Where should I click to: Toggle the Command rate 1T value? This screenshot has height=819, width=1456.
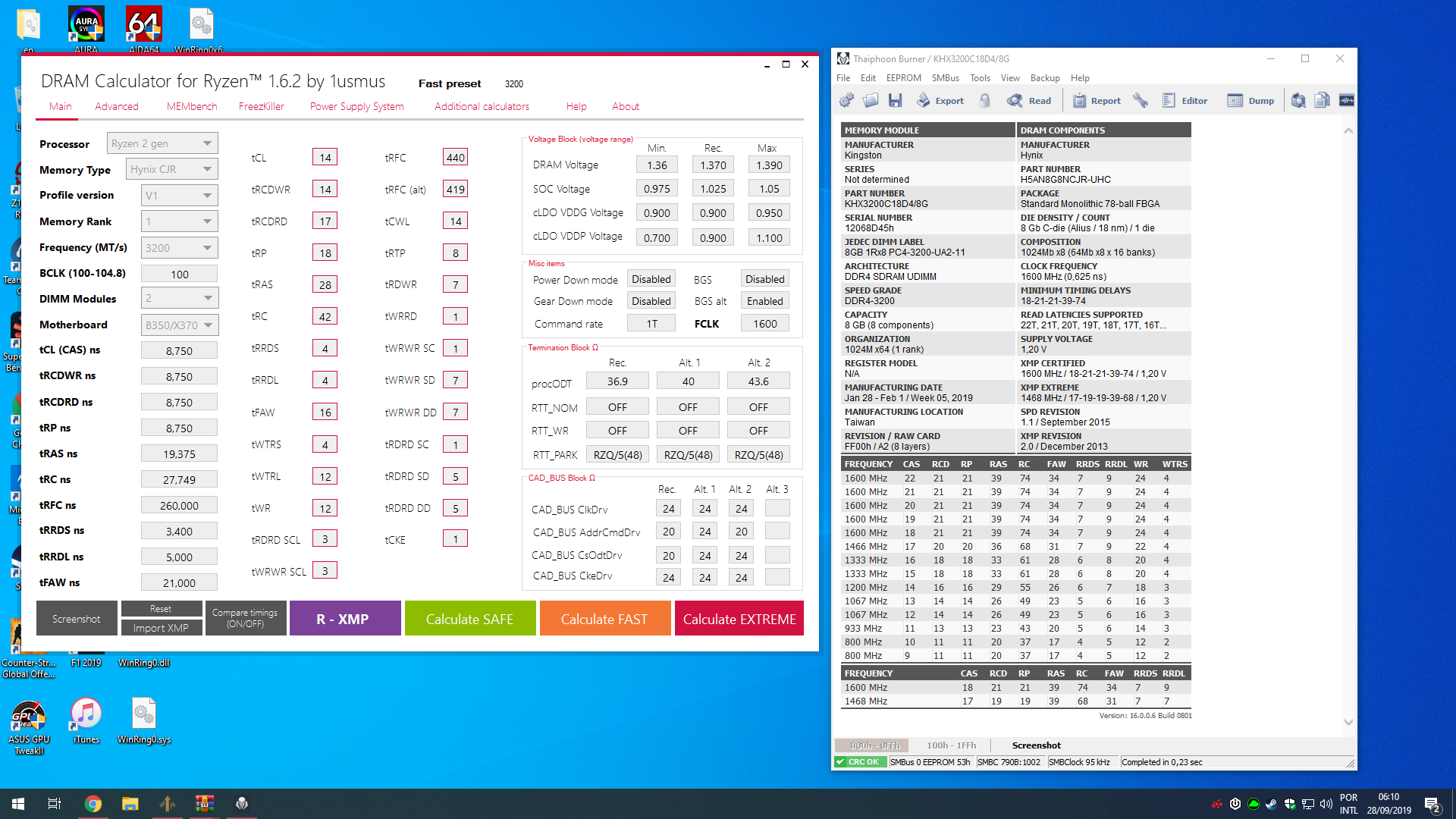point(651,324)
